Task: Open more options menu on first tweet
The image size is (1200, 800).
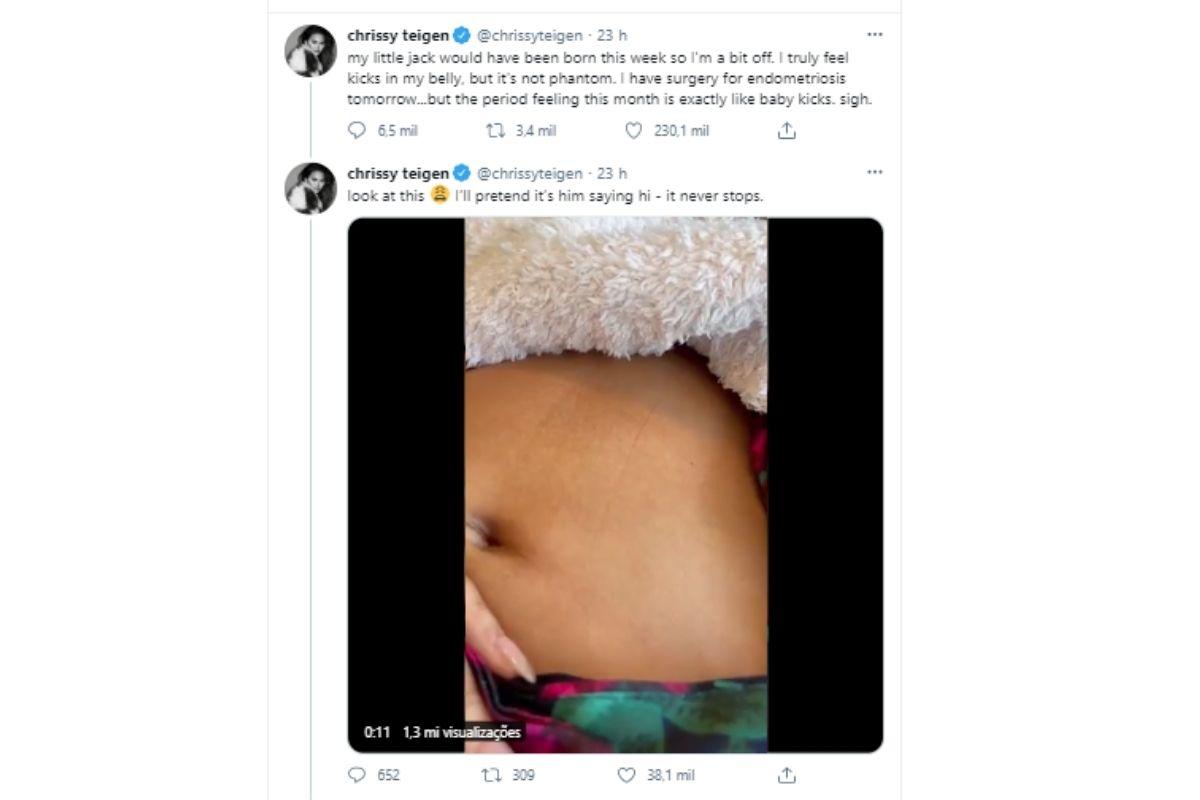Action: 875,35
